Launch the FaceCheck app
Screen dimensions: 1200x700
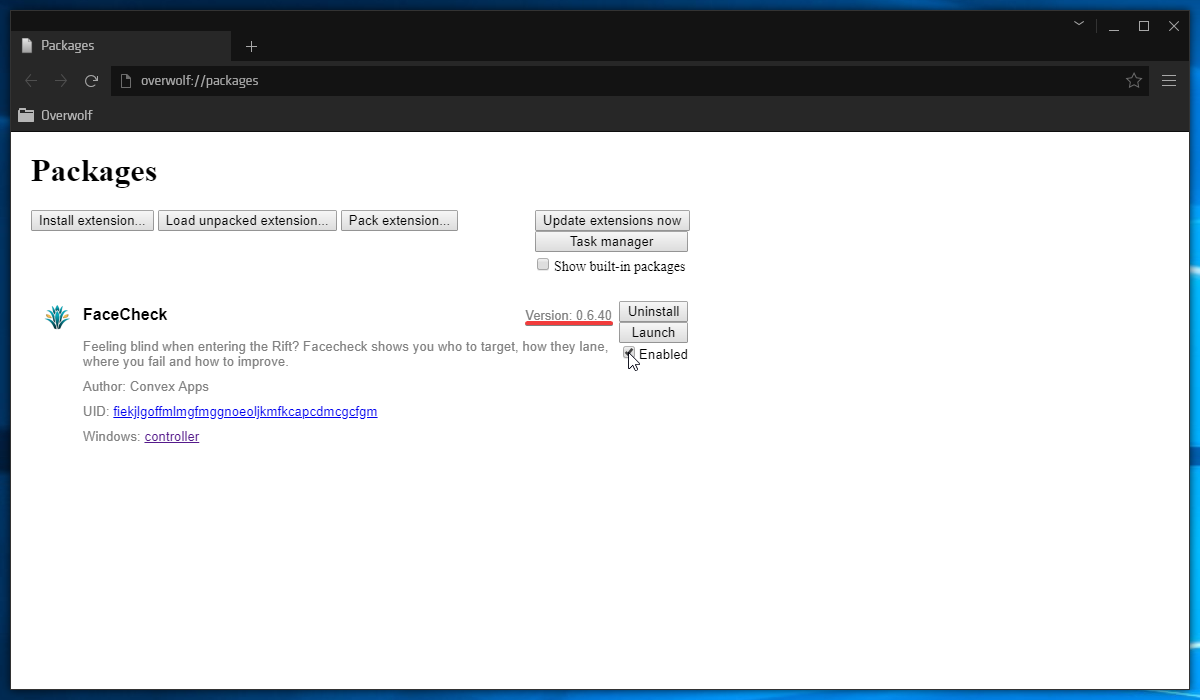(x=654, y=333)
